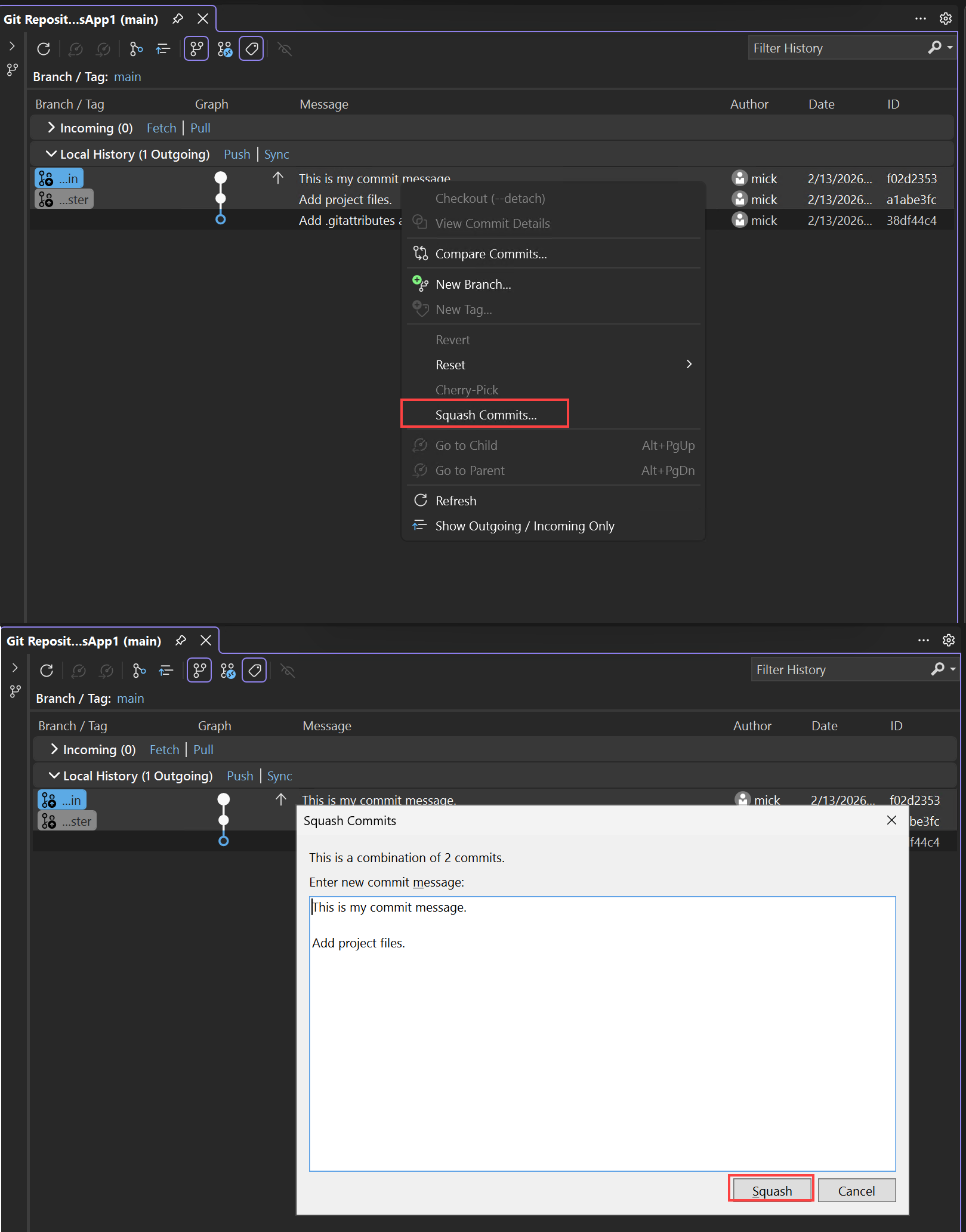
Task: Expand the Reset submenu arrow
Action: coord(689,364)
